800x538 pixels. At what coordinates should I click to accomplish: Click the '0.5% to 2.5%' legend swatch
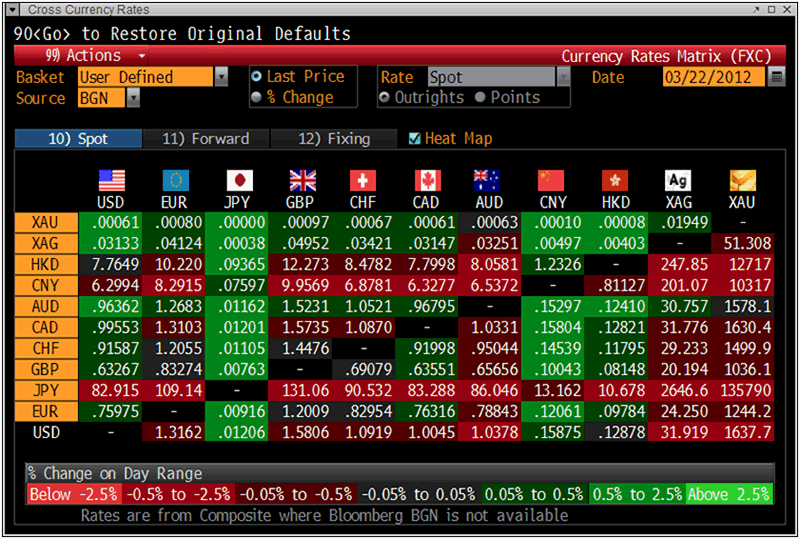pyautogui.click(x=637, y=494)
